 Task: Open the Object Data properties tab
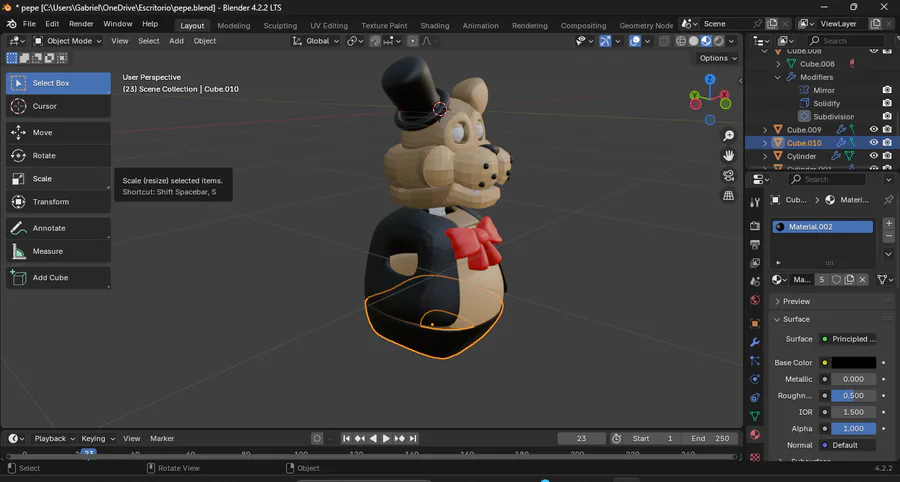(x=755, y=416)
